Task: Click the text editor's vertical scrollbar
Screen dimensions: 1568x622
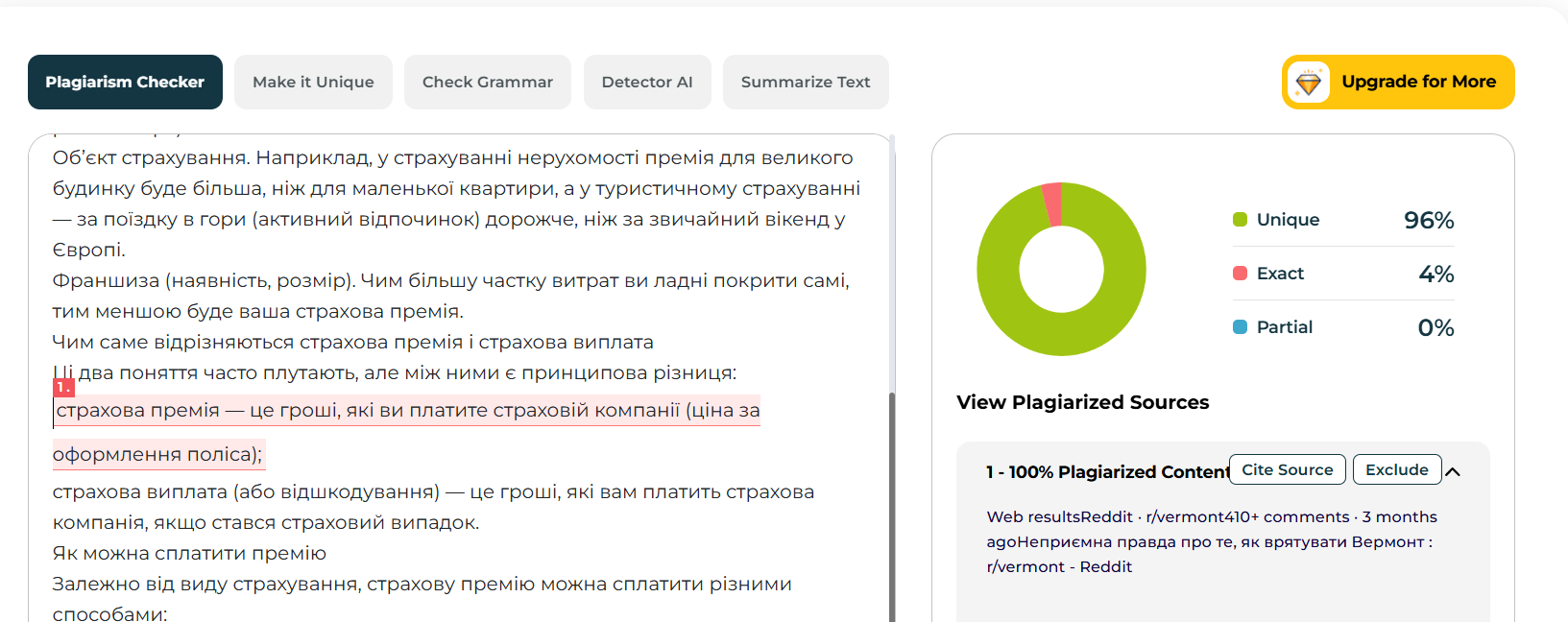Action: 892,480
